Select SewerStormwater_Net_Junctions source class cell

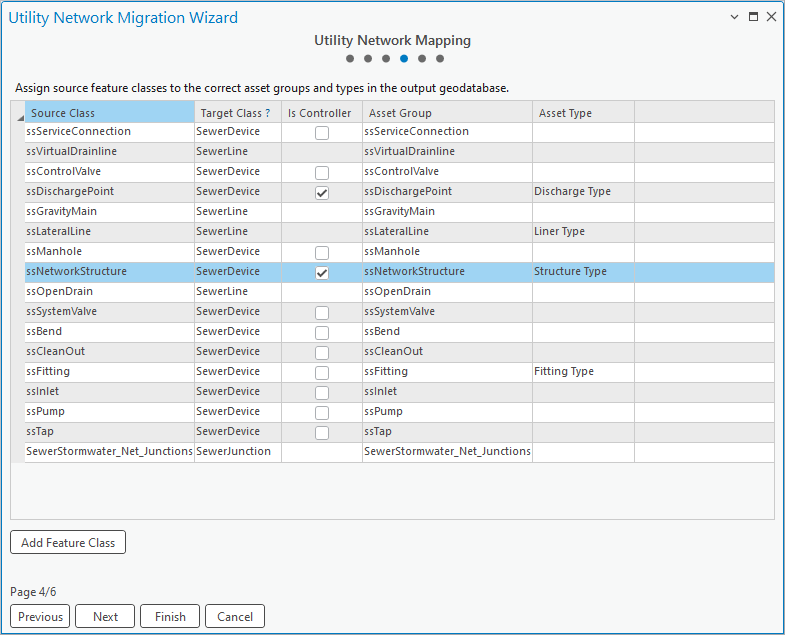point(110,452)
